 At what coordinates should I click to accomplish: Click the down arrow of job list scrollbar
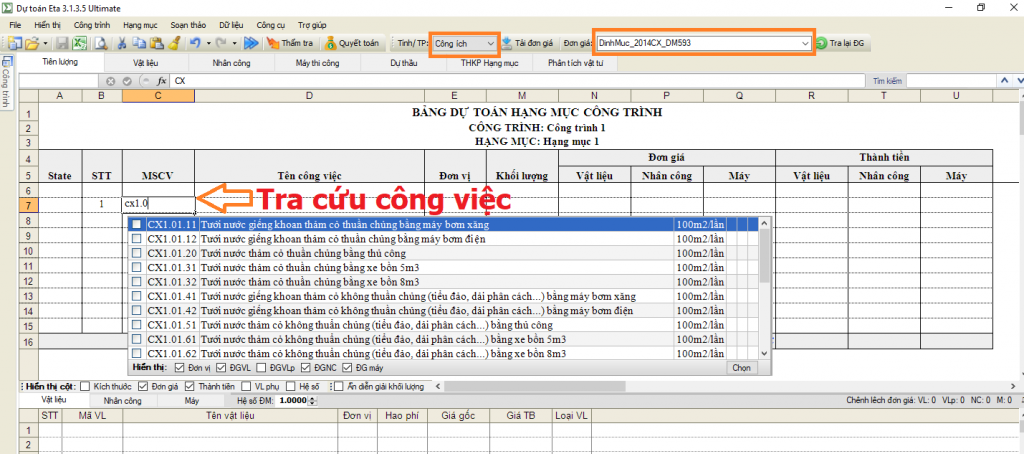coord(765,353)
